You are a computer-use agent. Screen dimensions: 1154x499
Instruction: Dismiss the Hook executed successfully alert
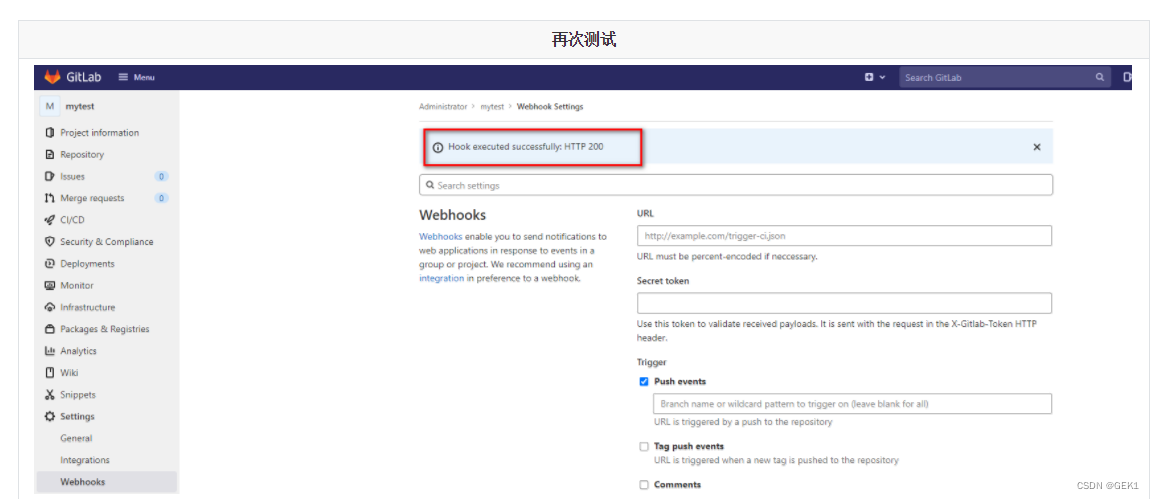(x=1037, y=146)
